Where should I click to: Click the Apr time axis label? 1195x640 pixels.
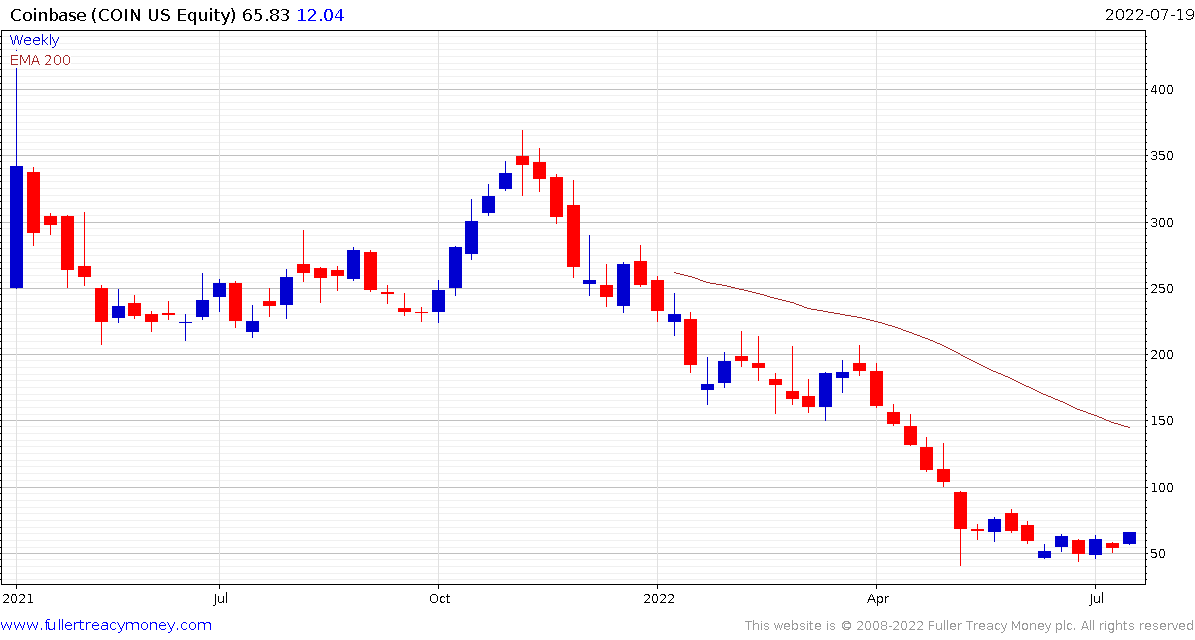pos(876,598)
